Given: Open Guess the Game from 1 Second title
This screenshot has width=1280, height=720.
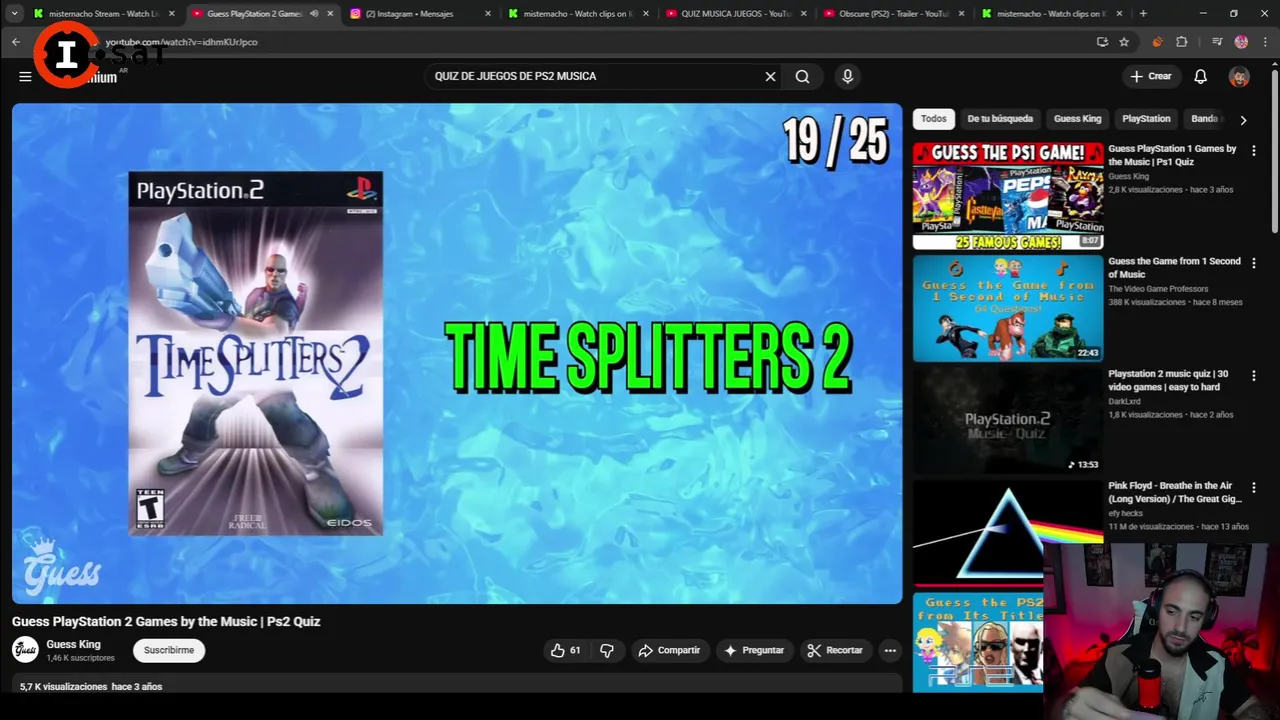Looking at the screenshot, I should [1174, 268].
